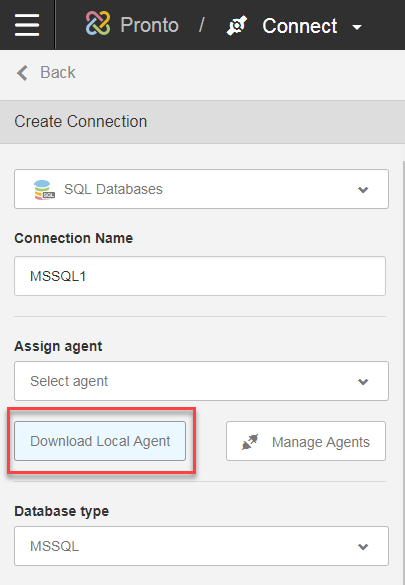Open the hamburger navigation menu
The image size is (405, 585).
pyautogui.click(x=27, y=25)
